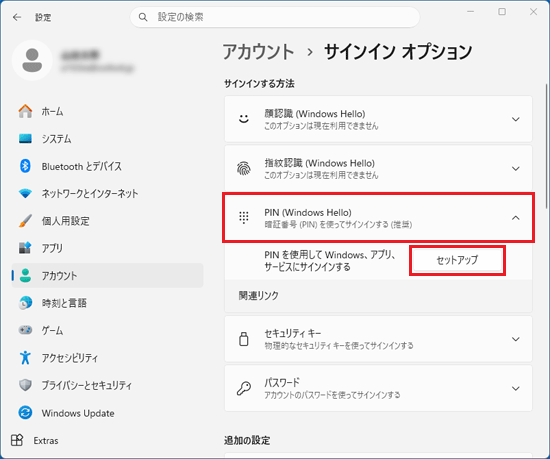Select ゲーム in the sidebar
Viewport: 550px width, 459px height.
click(107, 330)
